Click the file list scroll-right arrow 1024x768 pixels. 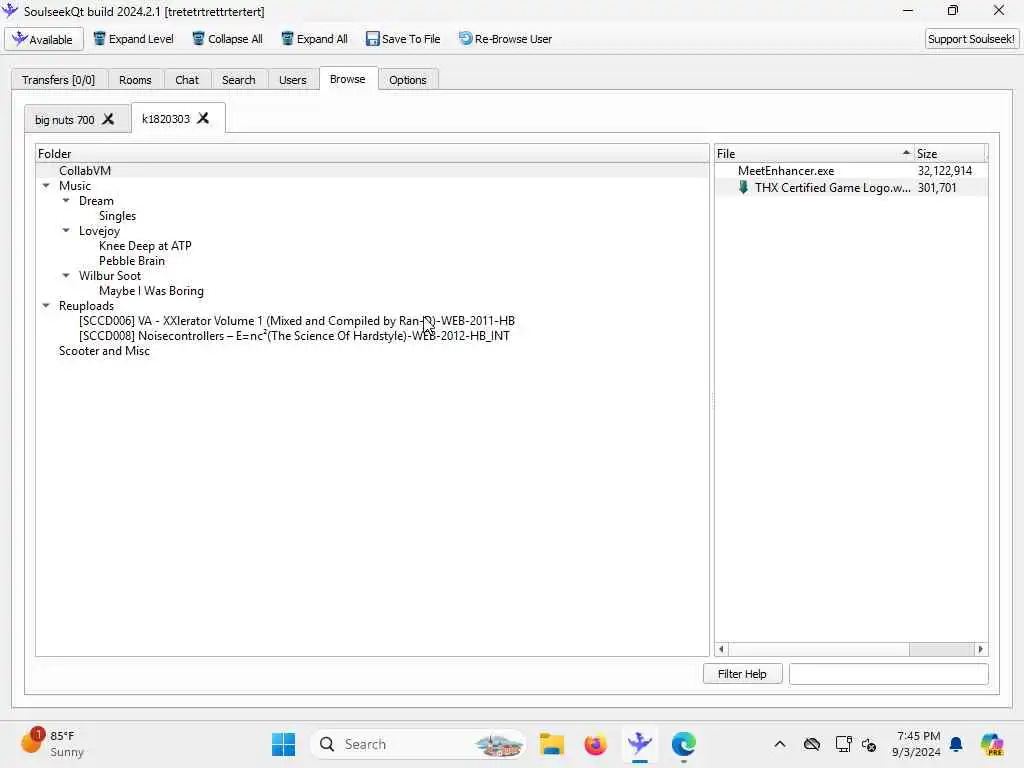pos(981,649)
